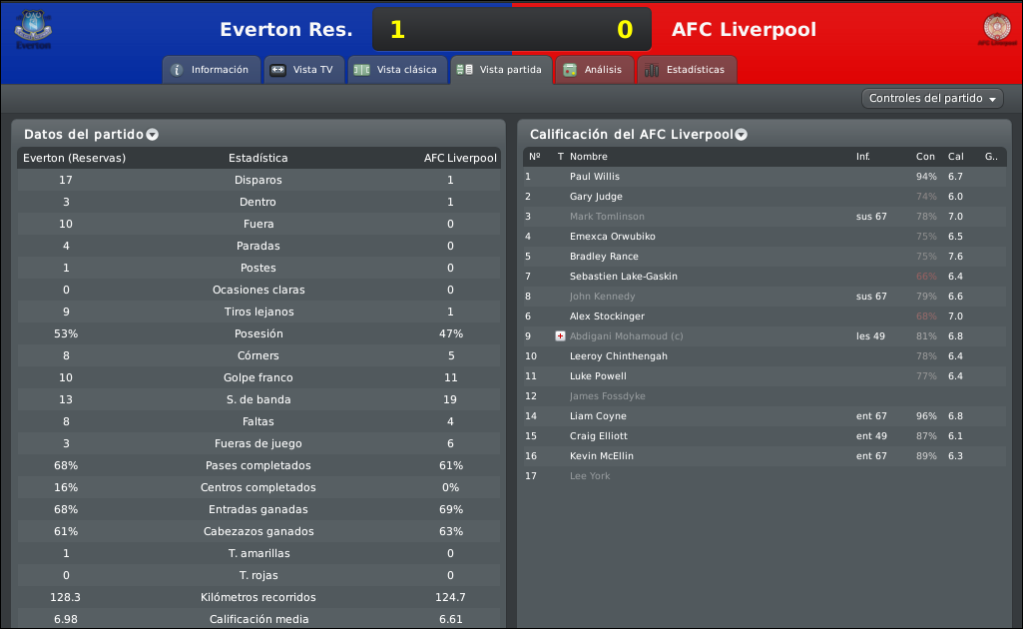This screenshot has height=629, width=1023.
Task: Expand the Datos del partido dropdown arrow
Action: coord(152,134)
